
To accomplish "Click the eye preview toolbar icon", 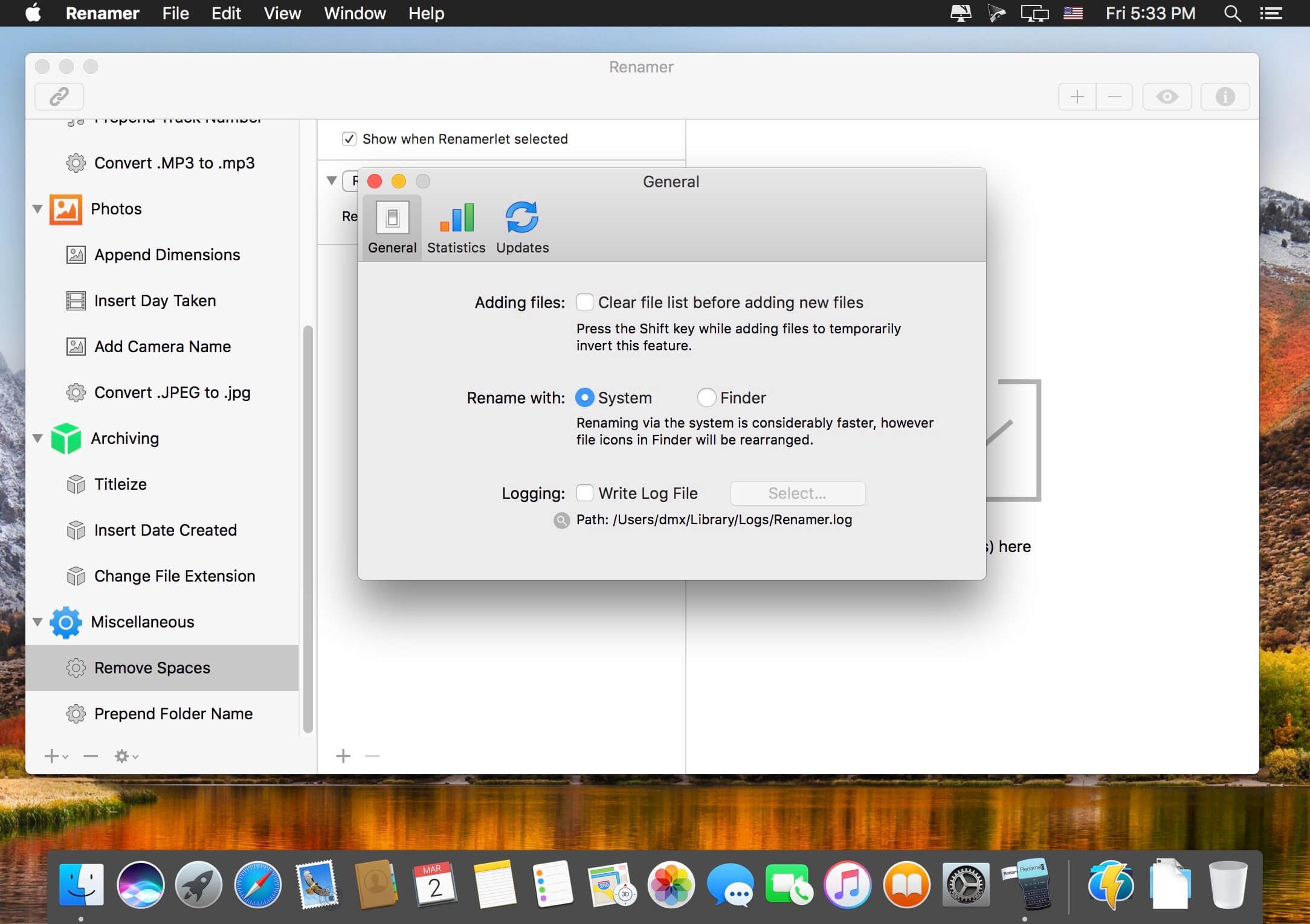I will 1167,97.
